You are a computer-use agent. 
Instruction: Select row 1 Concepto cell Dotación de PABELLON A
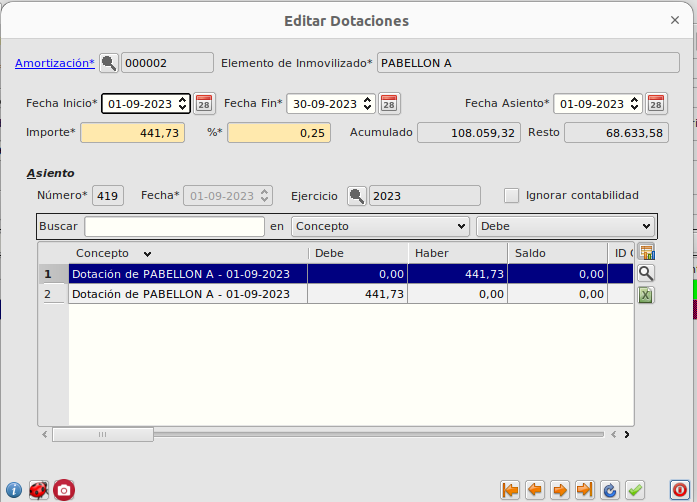pyautogui.click(x=188, y=274)
